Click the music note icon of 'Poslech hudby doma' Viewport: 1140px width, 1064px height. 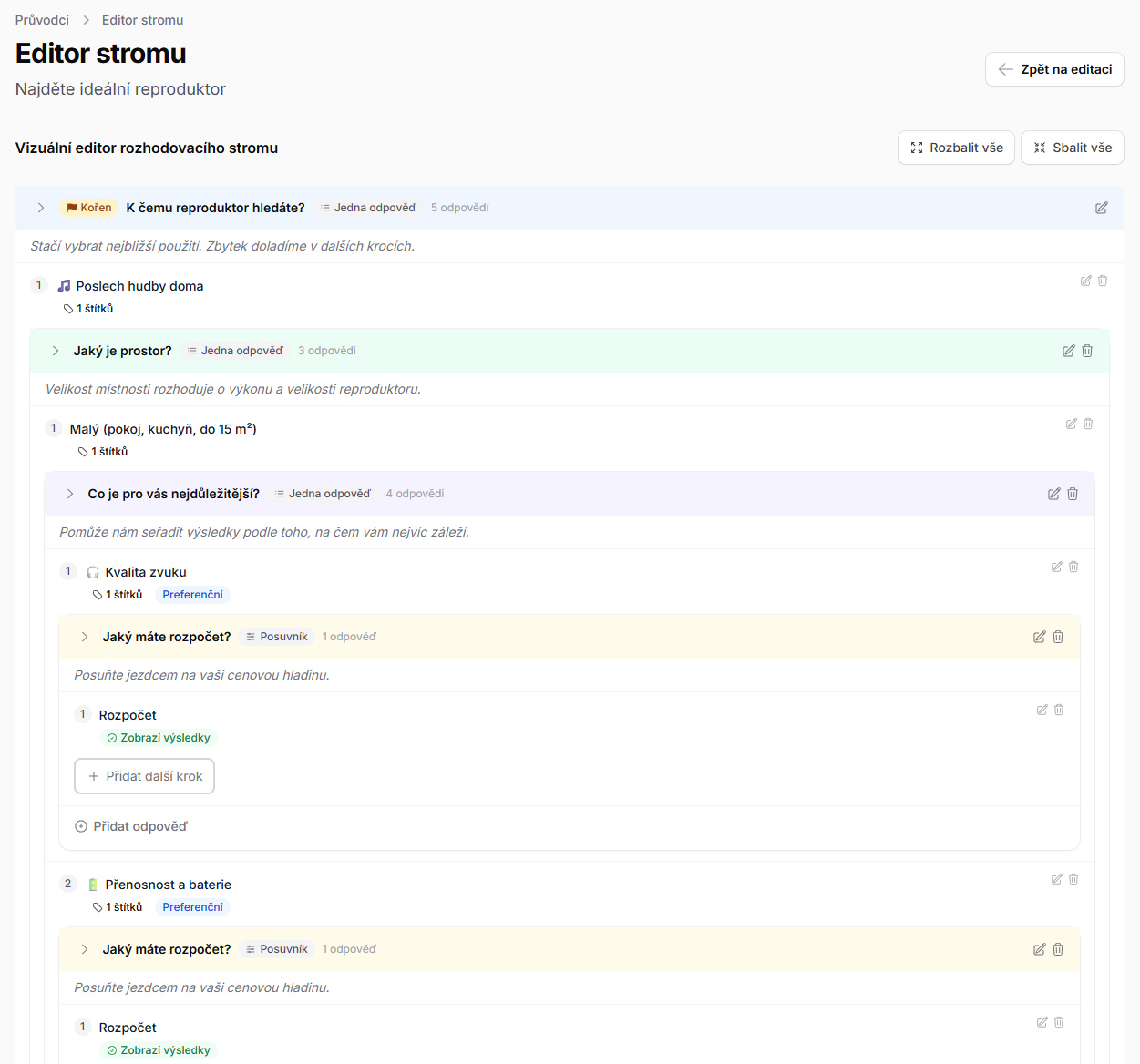point(64,286)
